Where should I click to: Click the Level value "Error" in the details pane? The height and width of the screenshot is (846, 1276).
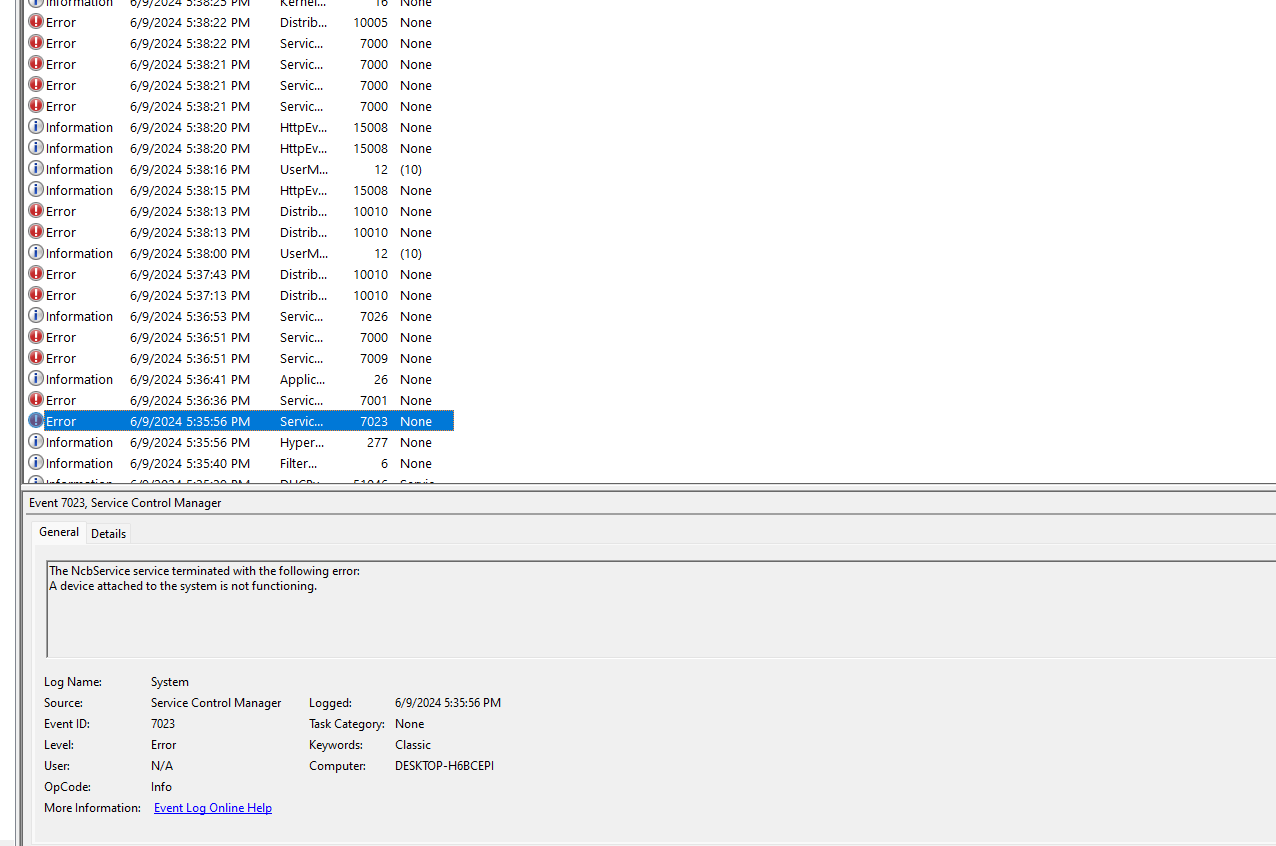pyautogui.click(x=164, y=745)
